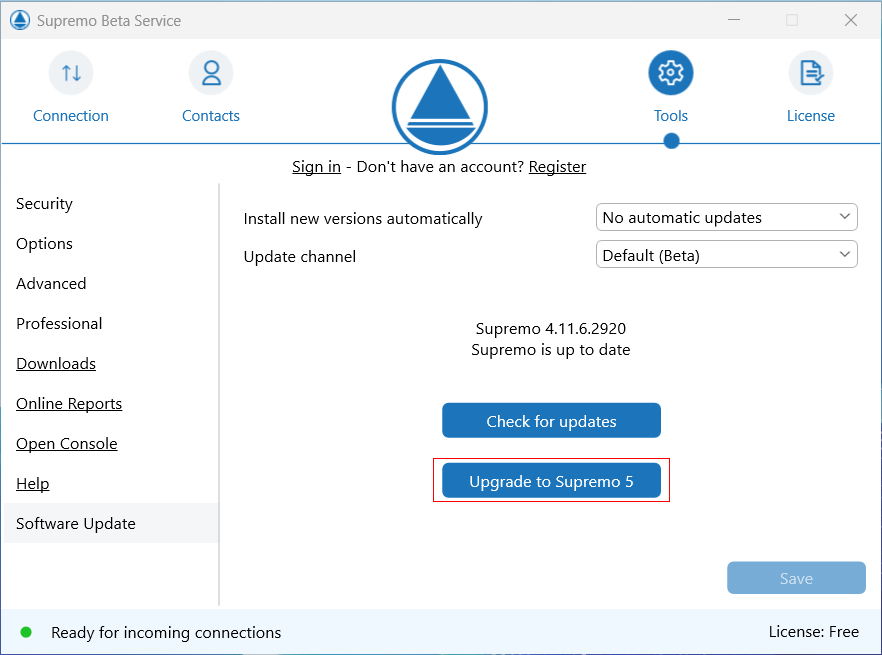Open the Security settings section
The image size is (882, 655).
pos(44,204)
